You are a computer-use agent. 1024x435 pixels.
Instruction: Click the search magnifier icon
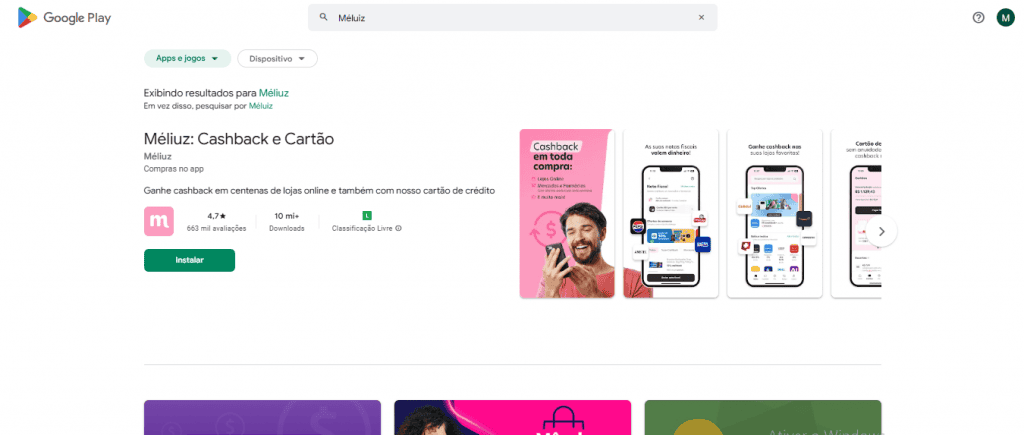coord(323,18)
